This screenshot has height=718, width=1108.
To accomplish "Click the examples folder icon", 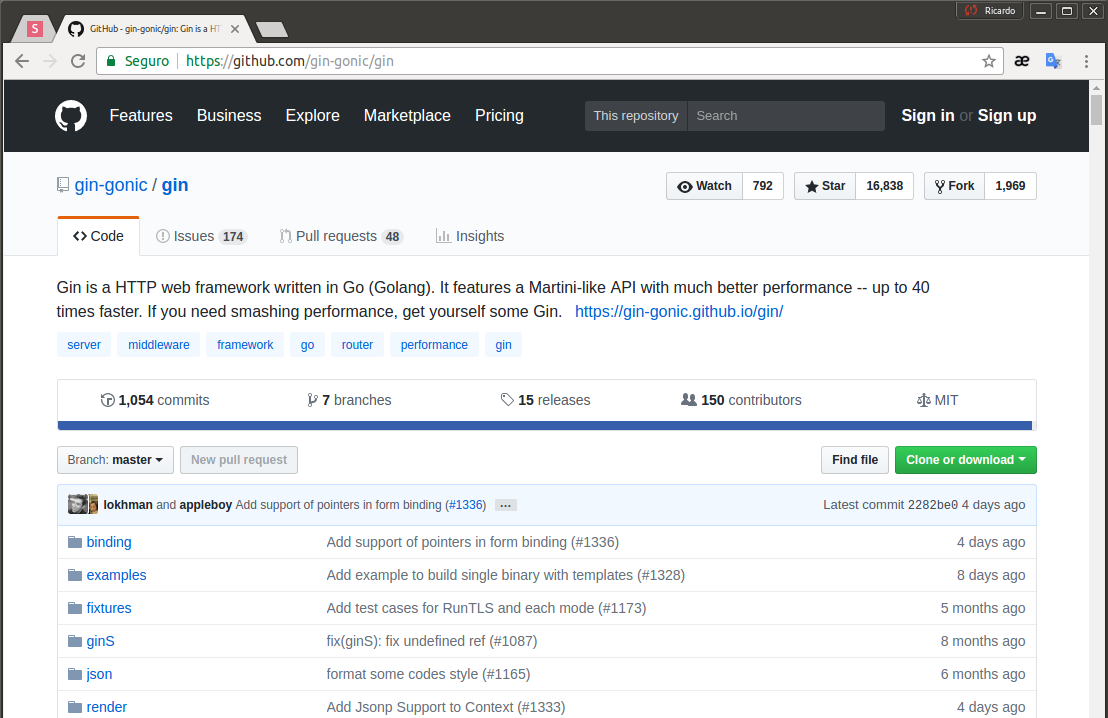I will tap(75, 575).
